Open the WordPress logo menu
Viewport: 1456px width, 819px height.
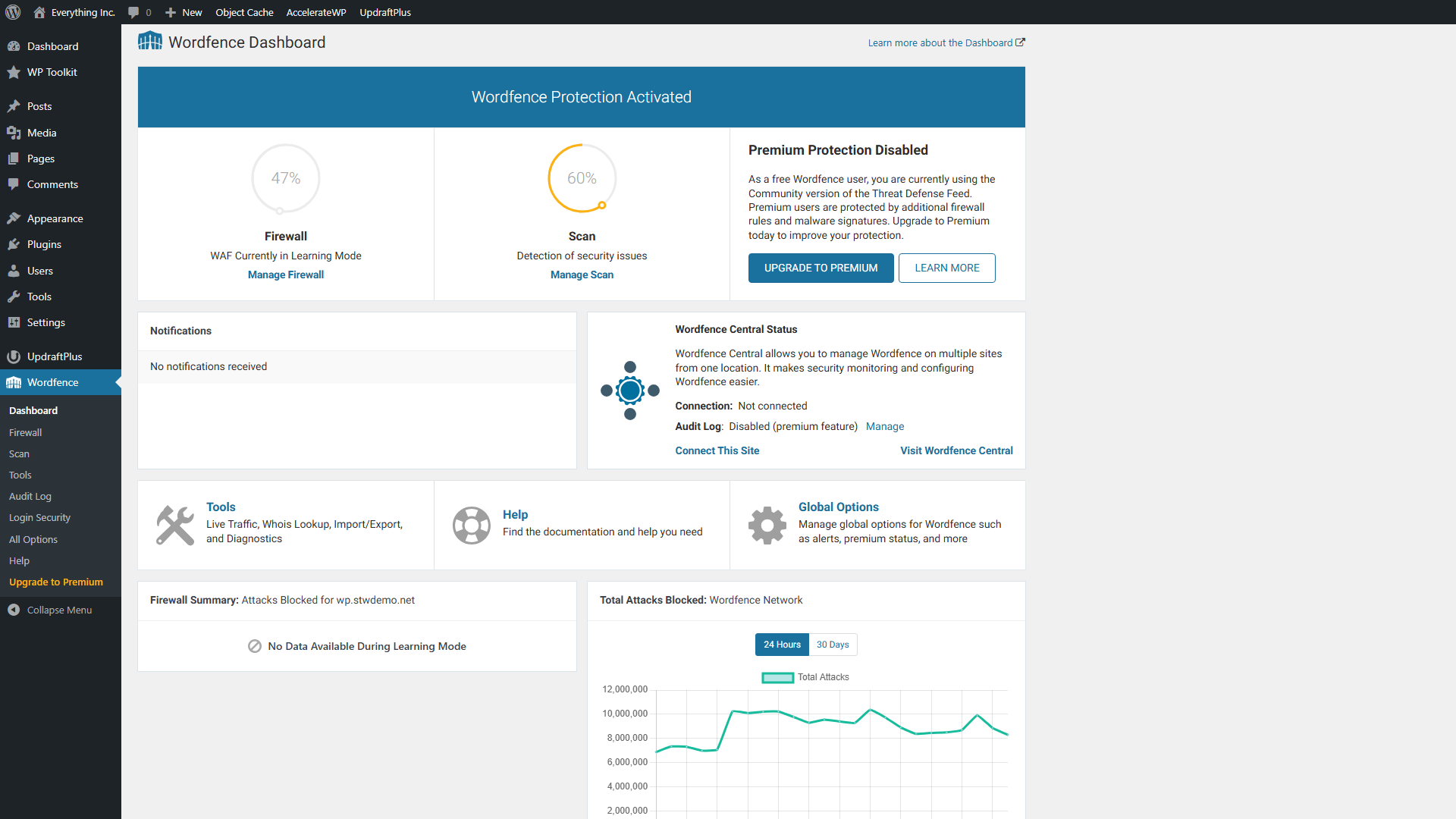click(x=13, y=12)
